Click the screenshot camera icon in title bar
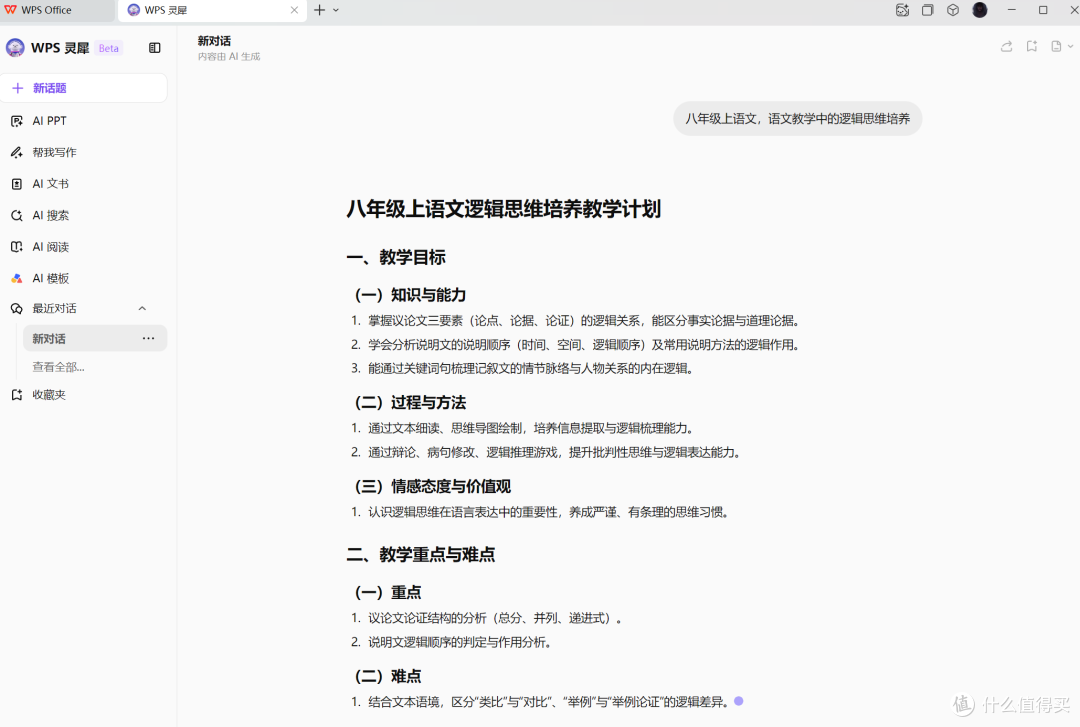This screenshot has height=727, width=1080. click(x=902, y=10)
